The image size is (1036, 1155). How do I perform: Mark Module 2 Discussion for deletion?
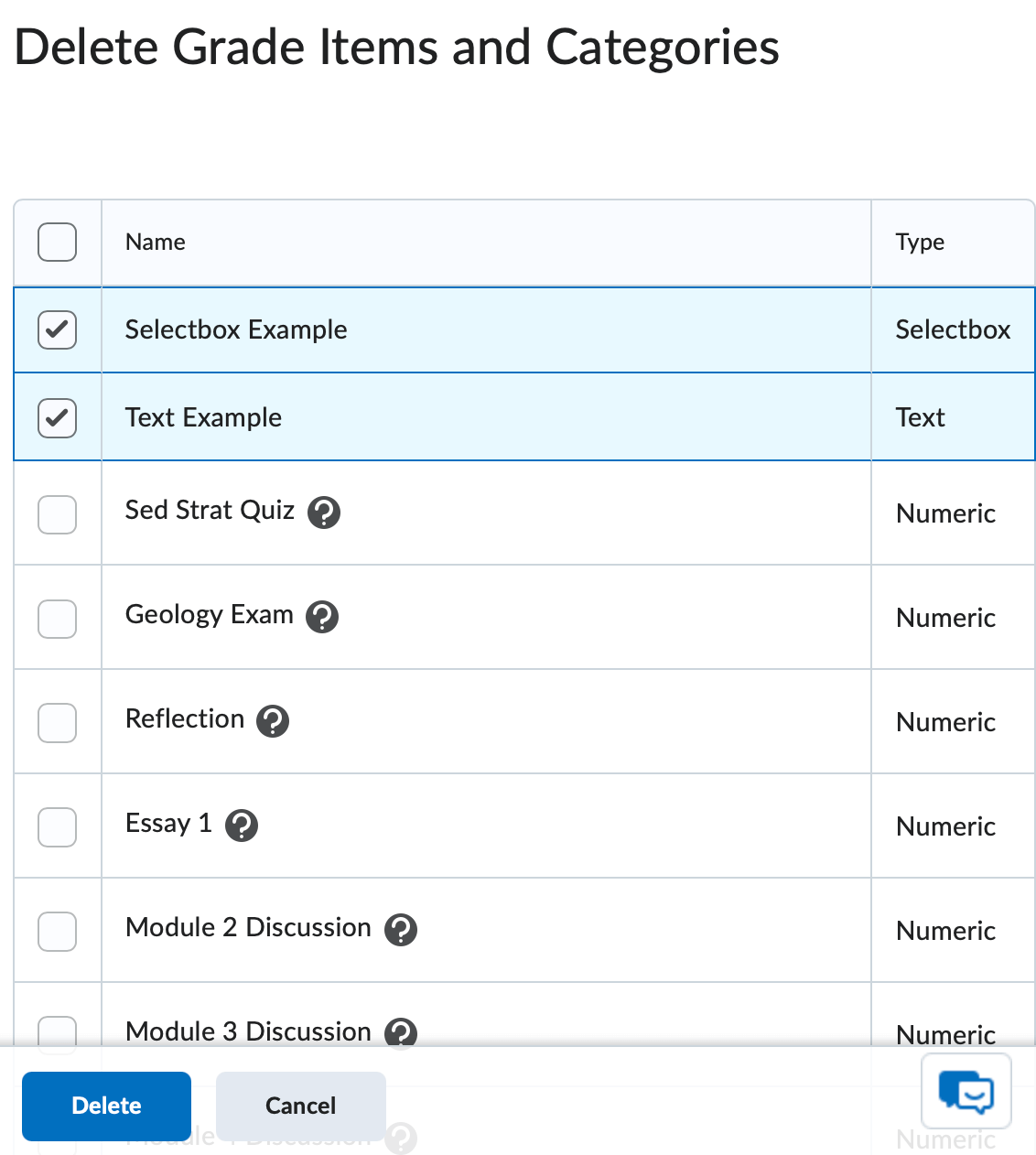pyautogui.click(x=57, y=932)
